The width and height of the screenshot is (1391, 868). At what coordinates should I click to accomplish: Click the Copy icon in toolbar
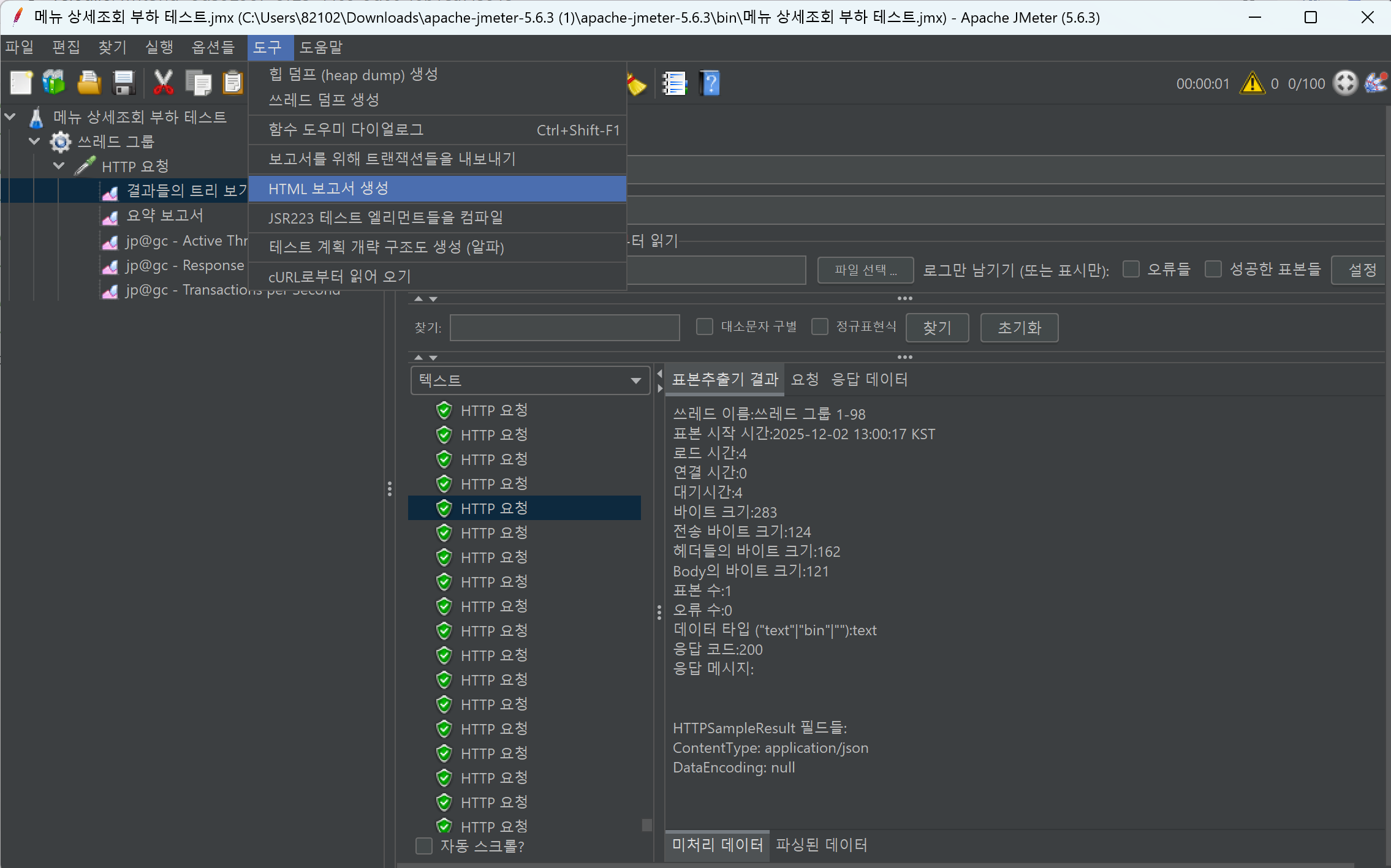(198, 83)
